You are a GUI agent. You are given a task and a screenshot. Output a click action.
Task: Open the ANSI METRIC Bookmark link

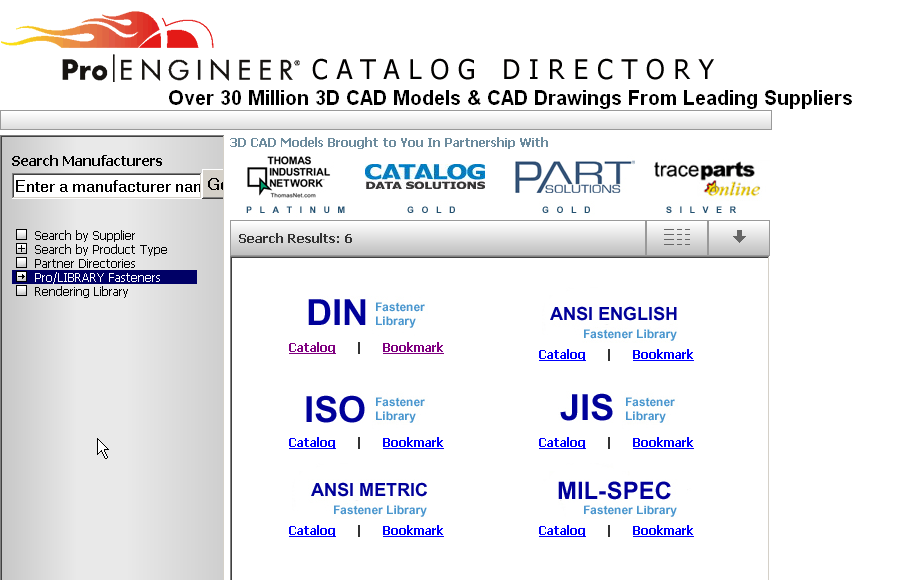point(413,531)
